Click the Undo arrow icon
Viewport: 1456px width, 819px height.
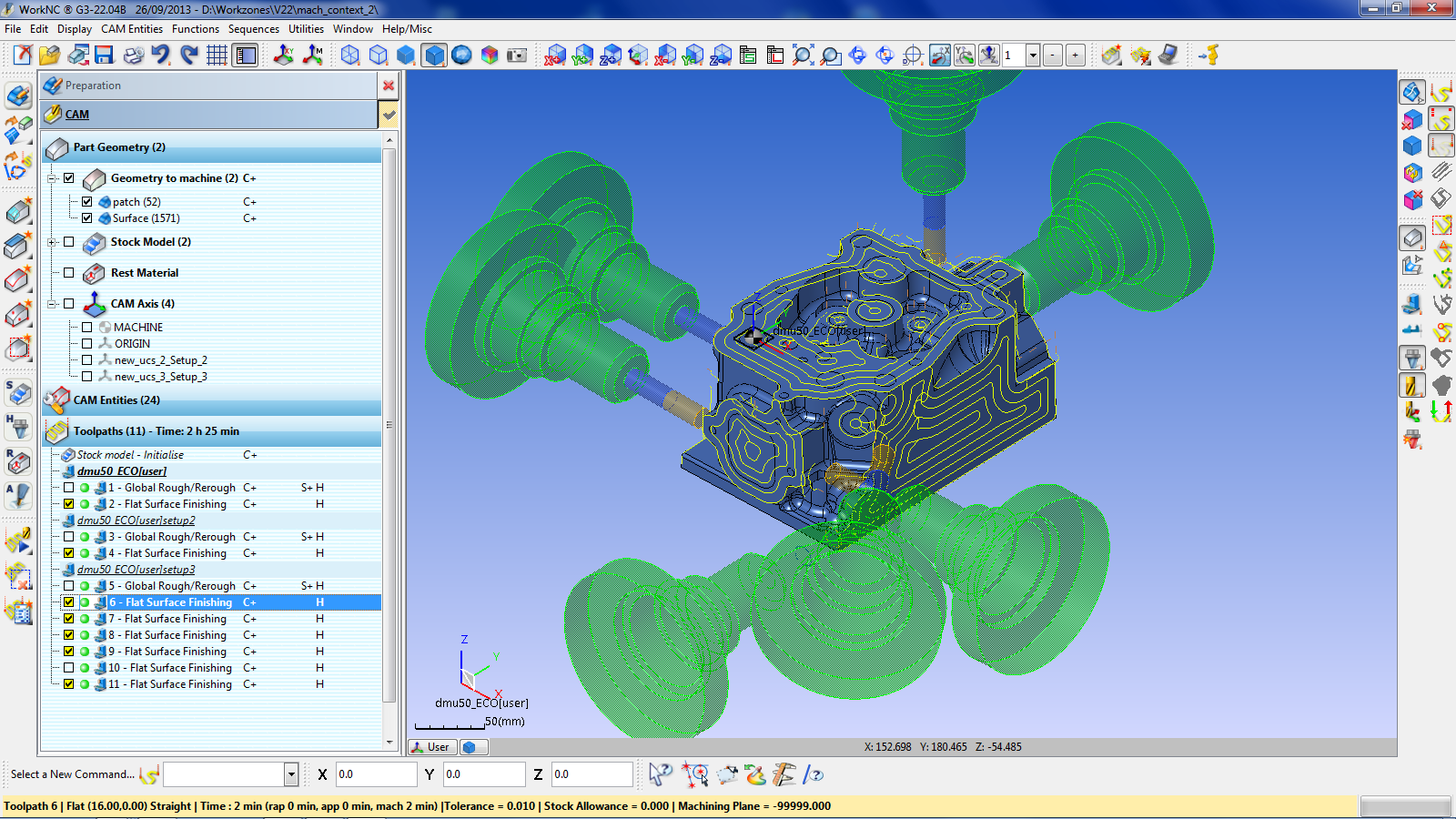[161, 56]
